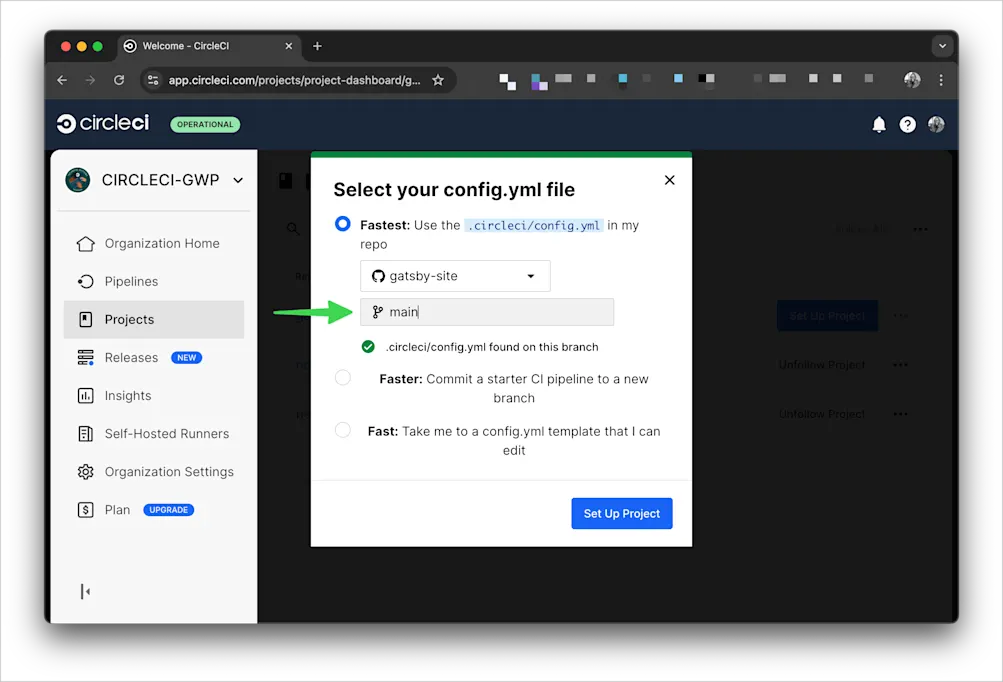Open user avatar in CircleCI header

coord(936,124)
